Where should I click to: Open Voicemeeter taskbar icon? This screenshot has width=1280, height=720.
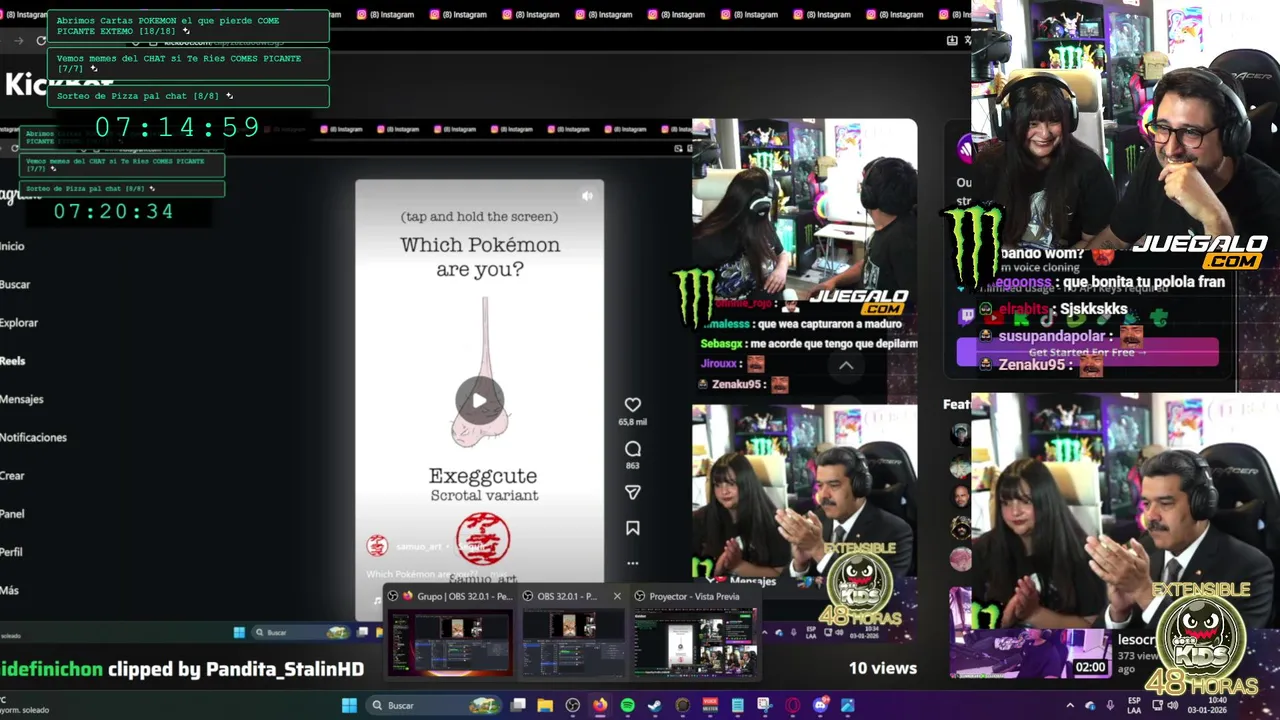tap(710, 705)
